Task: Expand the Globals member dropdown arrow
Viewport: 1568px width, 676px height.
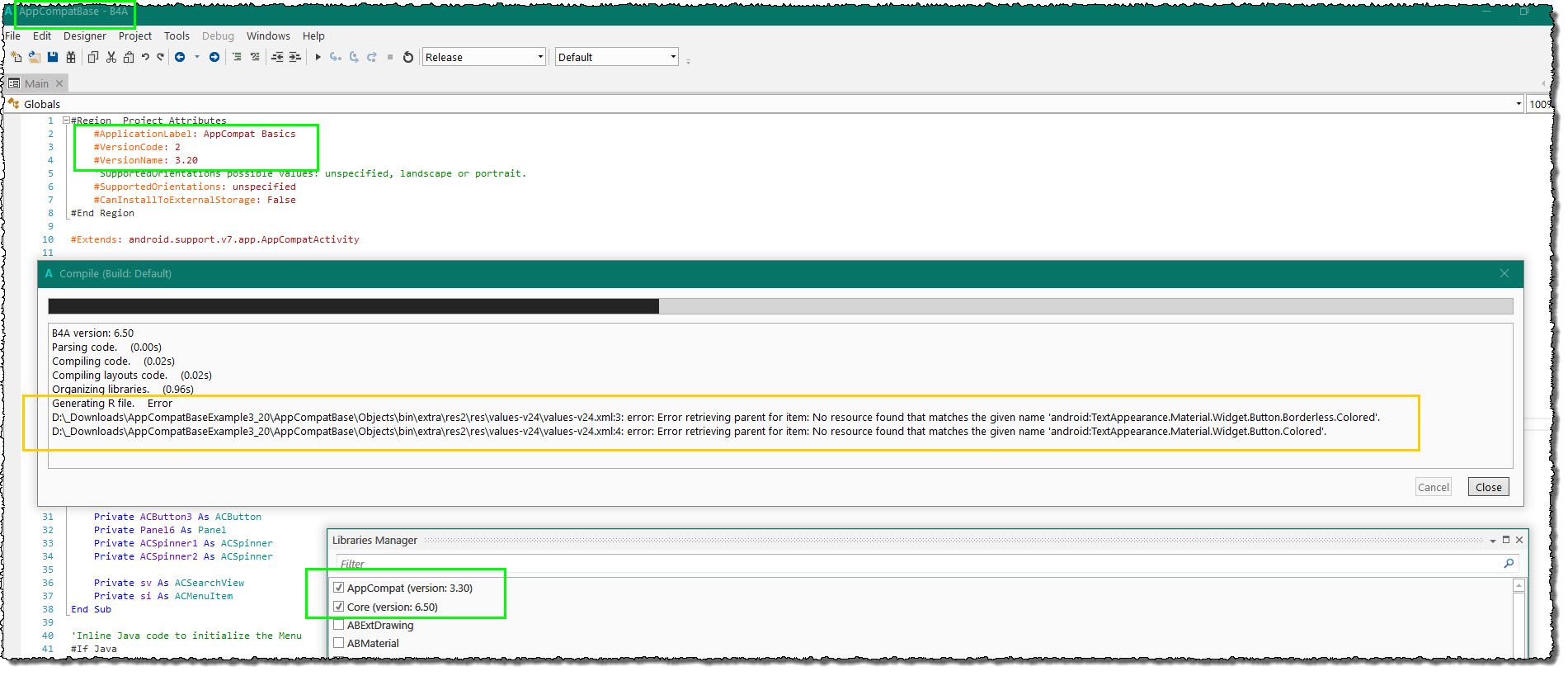Action: (x=1519, y=104)
